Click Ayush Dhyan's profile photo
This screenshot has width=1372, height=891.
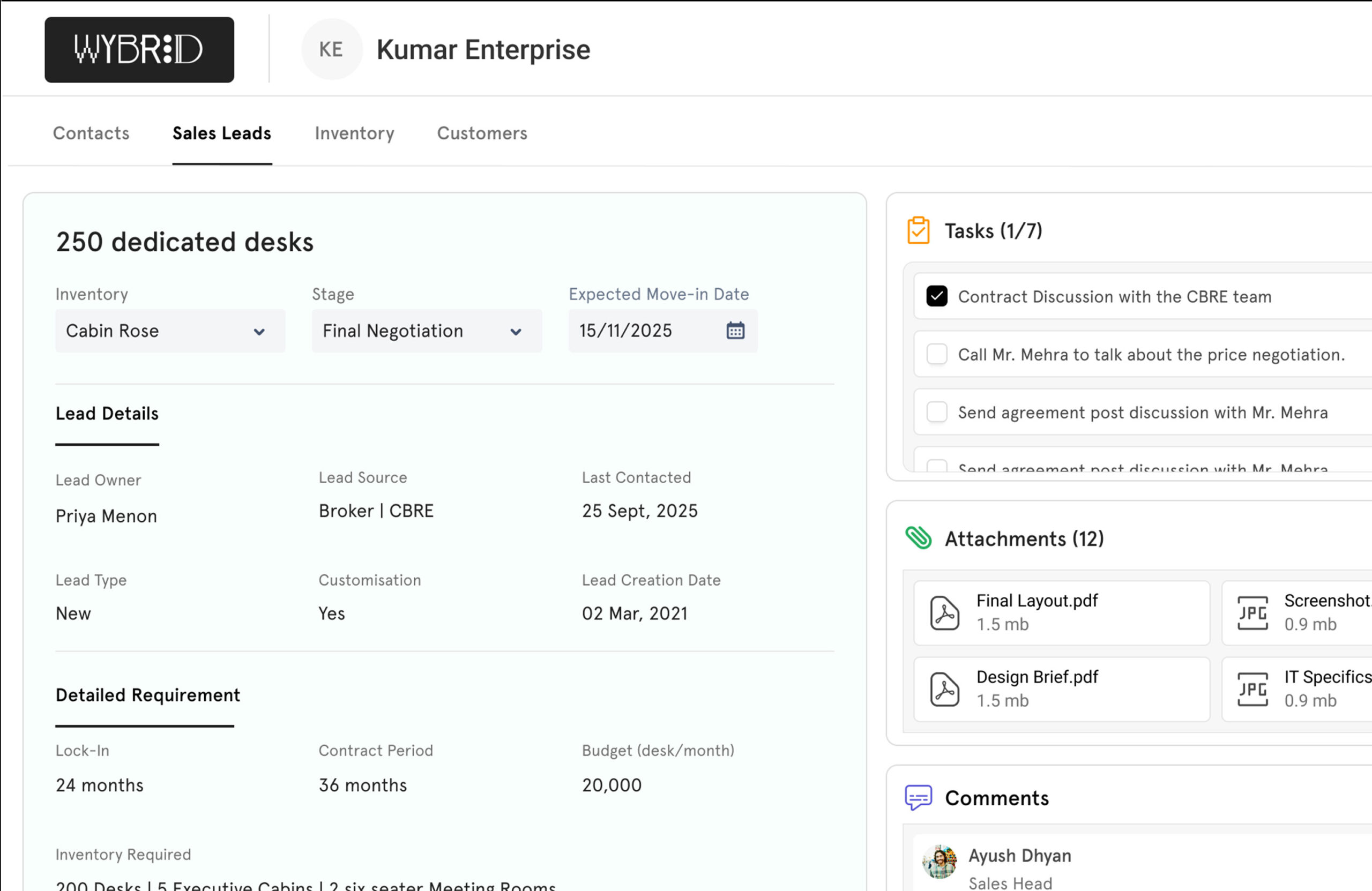939,862
